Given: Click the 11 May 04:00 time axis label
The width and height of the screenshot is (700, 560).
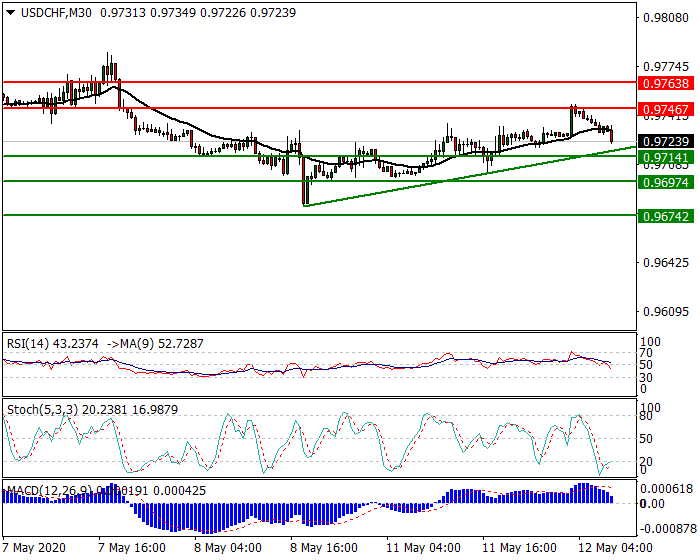Looking at the screenshot, I should click(423, 547).
